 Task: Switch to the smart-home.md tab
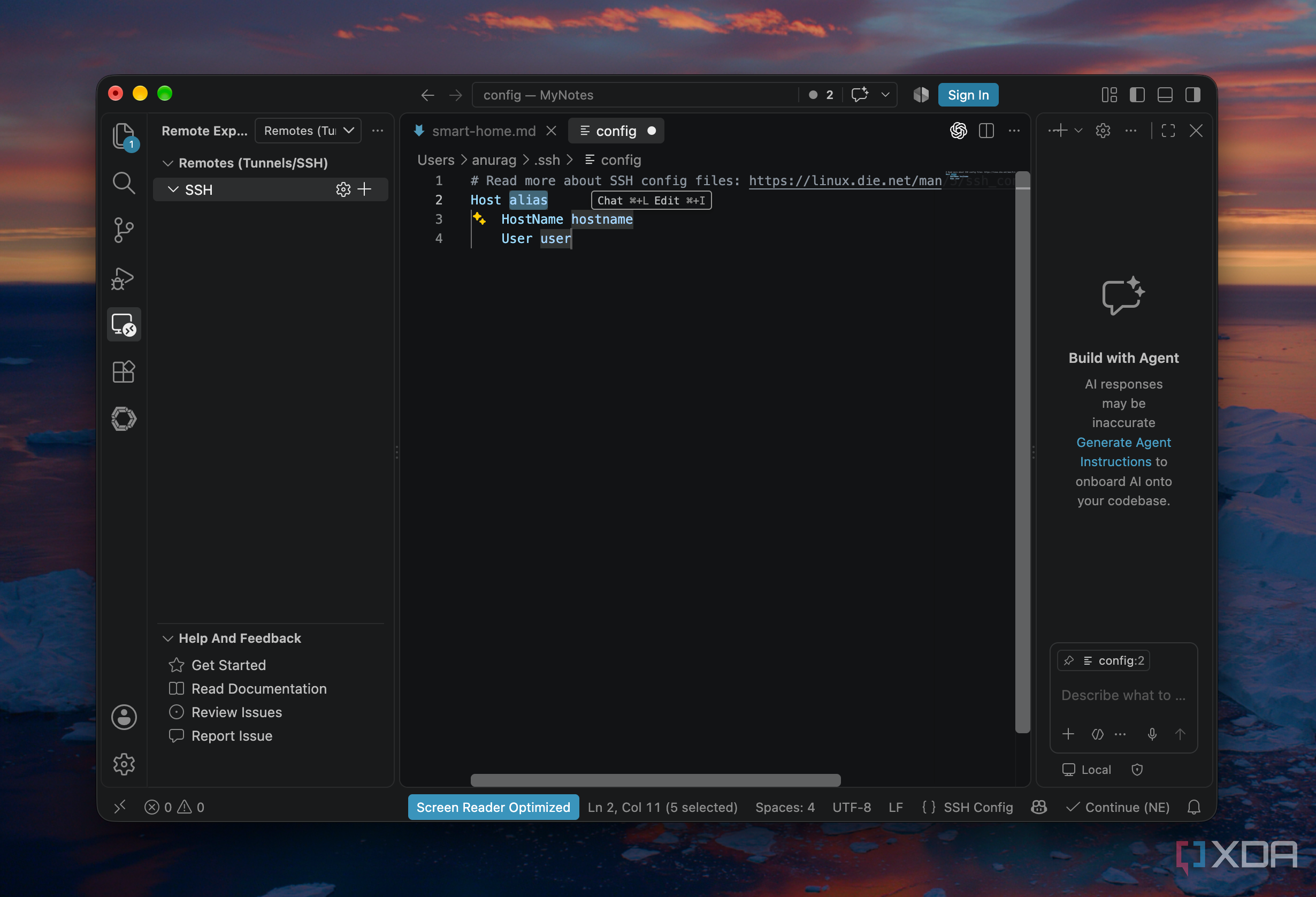pos(485,131)
